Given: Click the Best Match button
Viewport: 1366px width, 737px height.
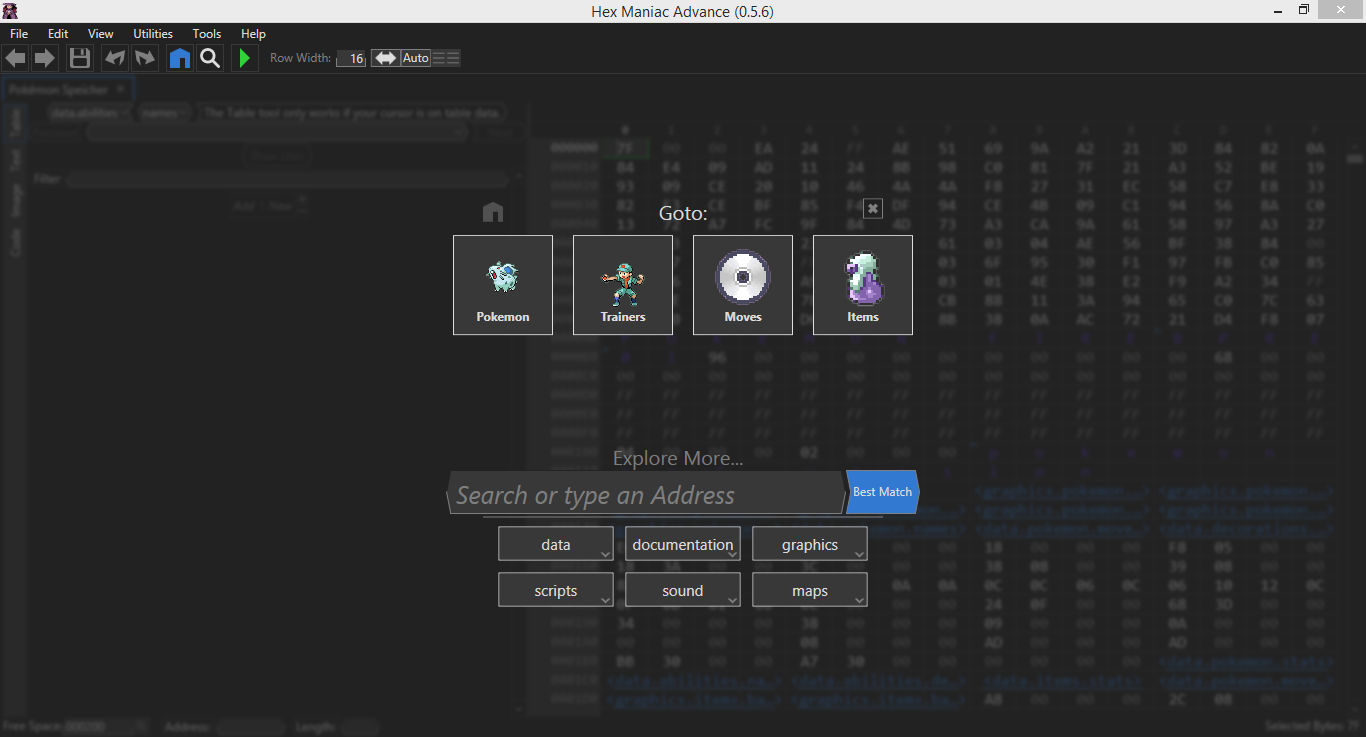Looking at the screenshot, I should (x=881, y=492).
